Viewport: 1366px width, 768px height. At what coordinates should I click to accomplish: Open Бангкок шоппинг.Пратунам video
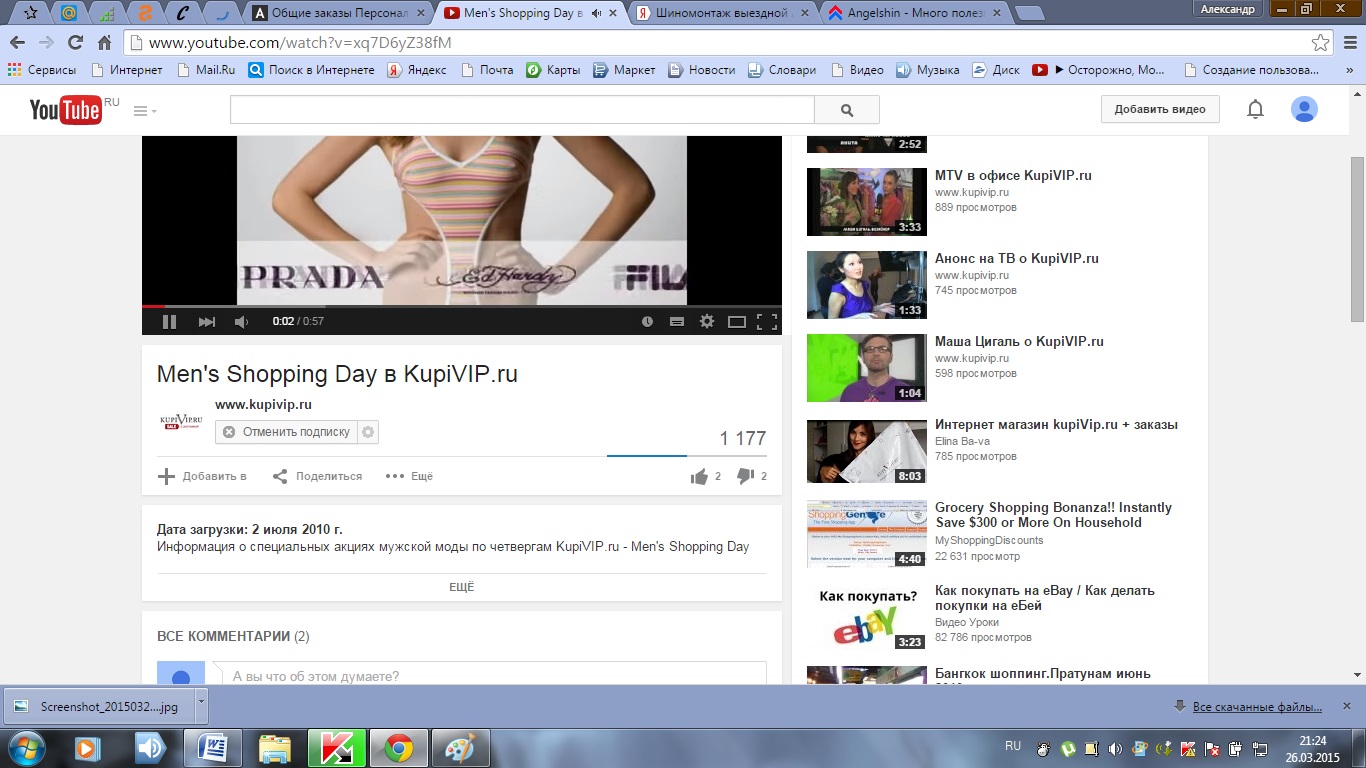pyautogui.click(x=1043, y=673)
